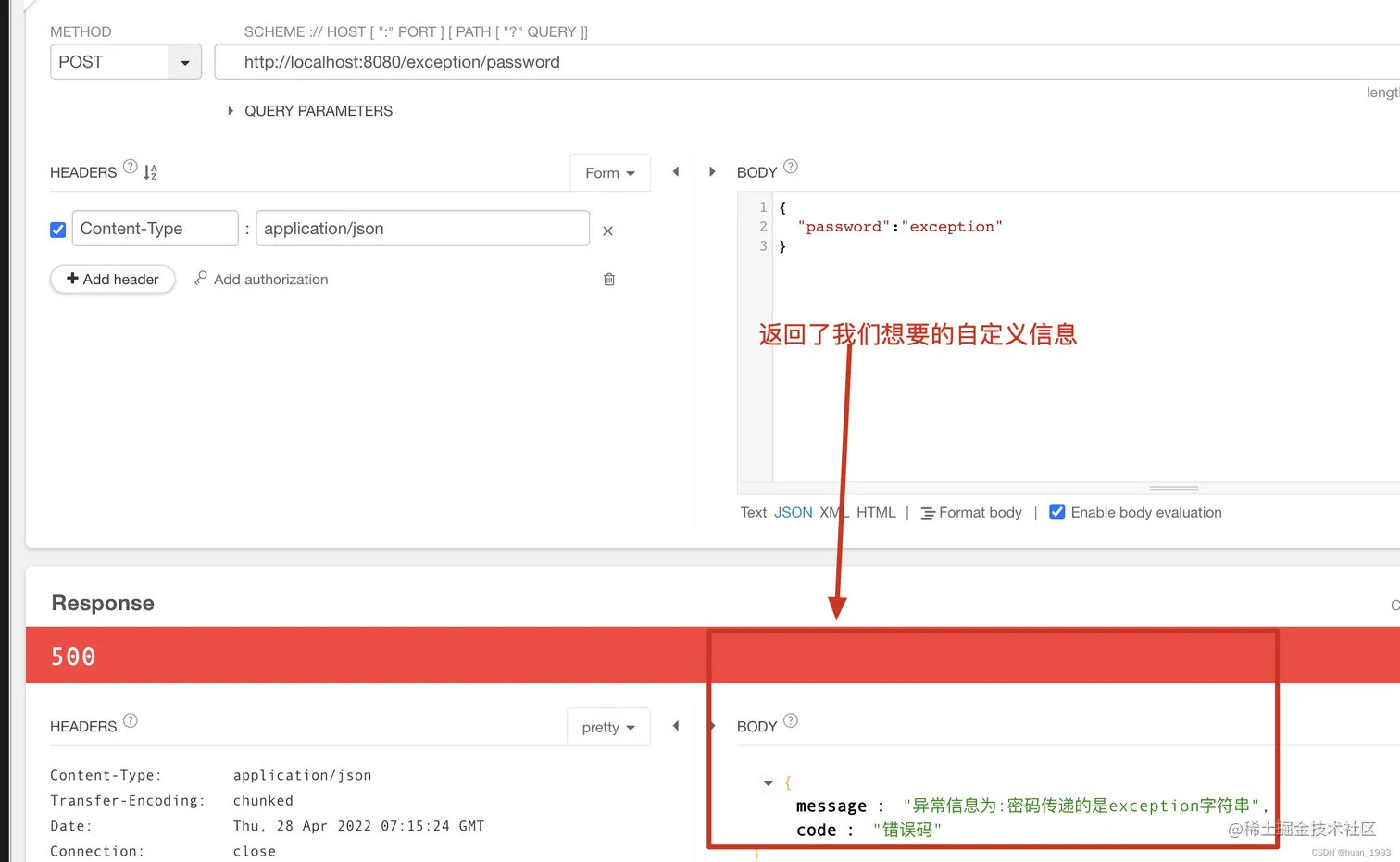
Task: Delete all headers with the trash icon
Action: click(x=609, y=280)
